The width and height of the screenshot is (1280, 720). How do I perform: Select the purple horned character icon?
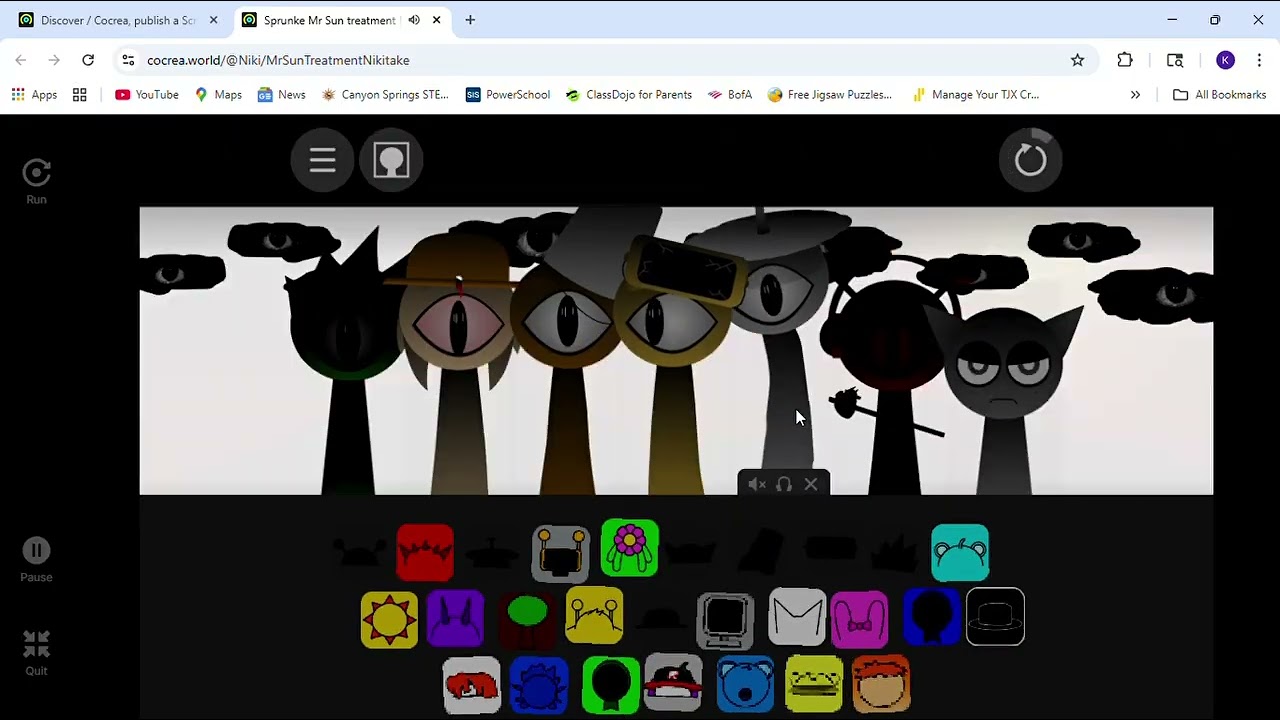coord(456,619)
